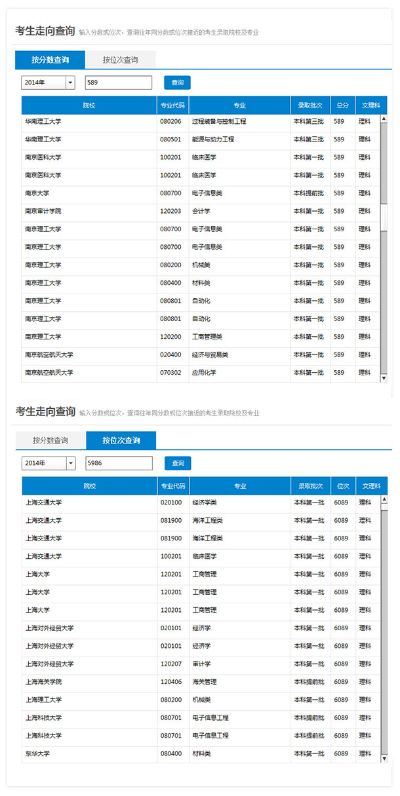Click the 位次 column header

pos(343,486)
